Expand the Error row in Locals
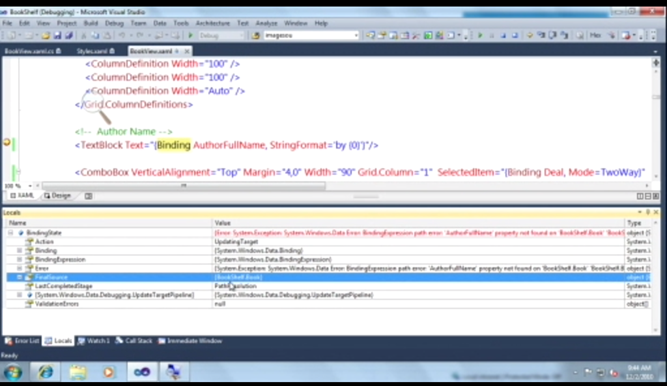 click(x=19, y=269)
